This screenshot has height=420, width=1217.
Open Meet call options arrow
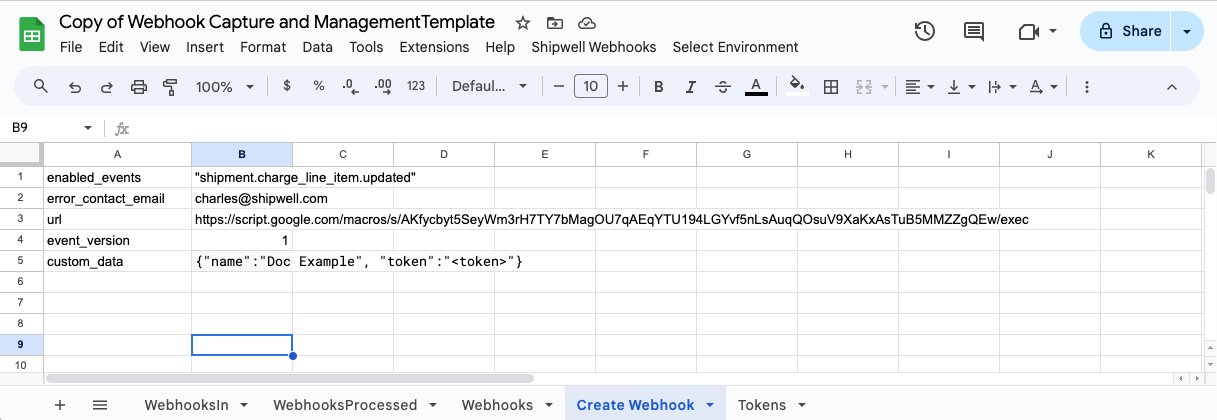coord(1053,32)
